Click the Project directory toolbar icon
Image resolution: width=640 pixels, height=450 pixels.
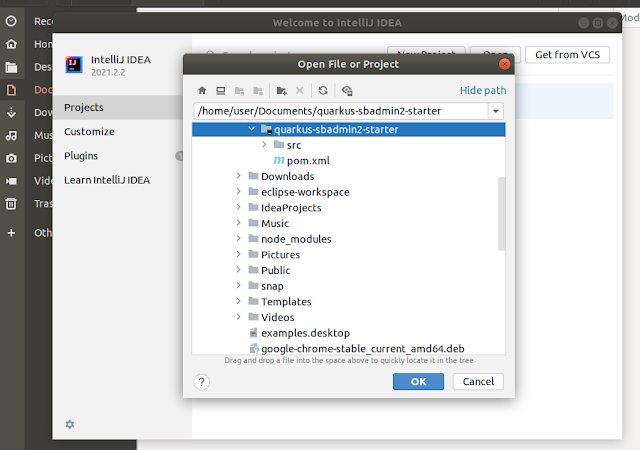pos(240,90)
